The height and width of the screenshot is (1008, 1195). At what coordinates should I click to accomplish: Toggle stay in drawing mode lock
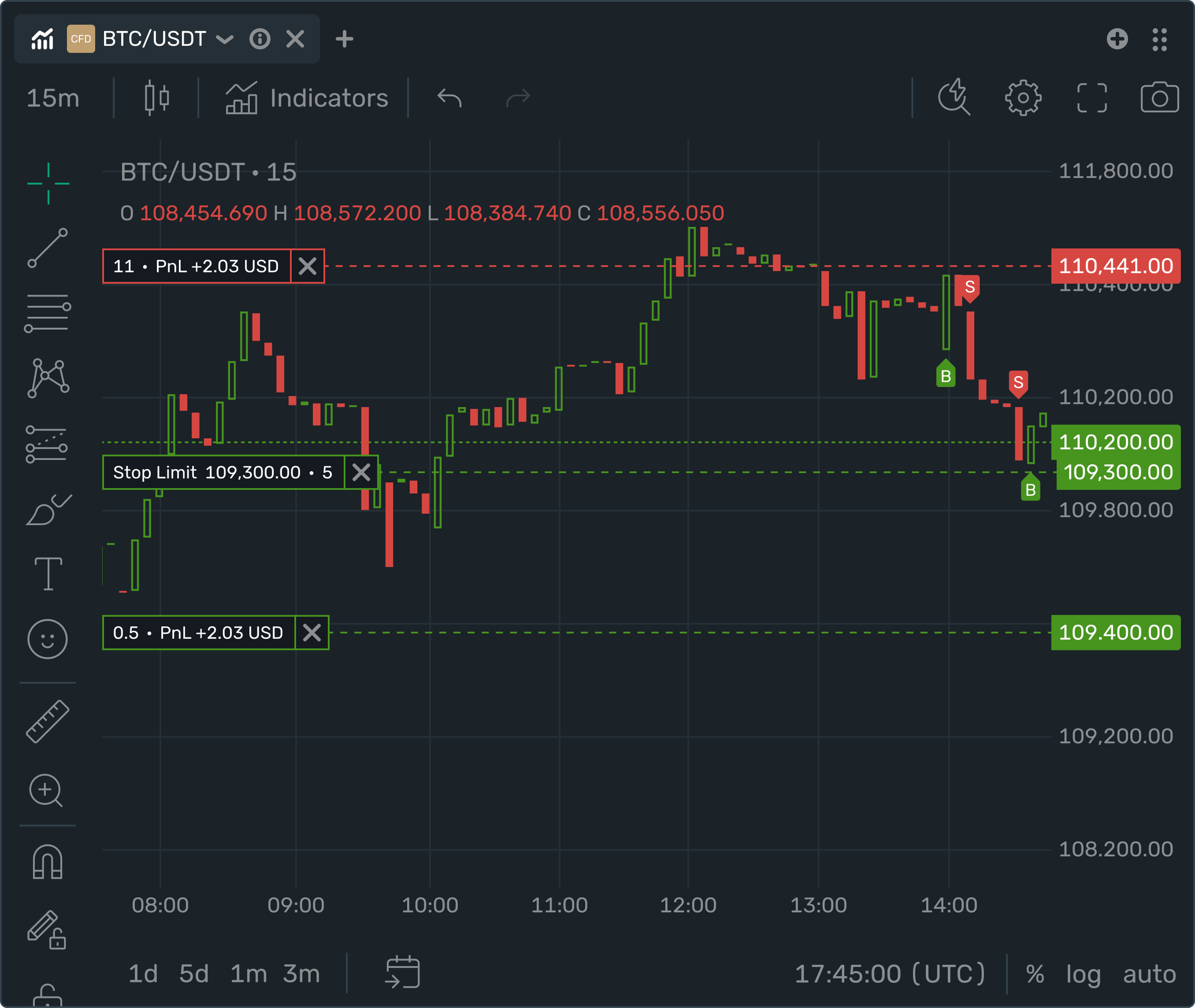(x=47, y=930)
